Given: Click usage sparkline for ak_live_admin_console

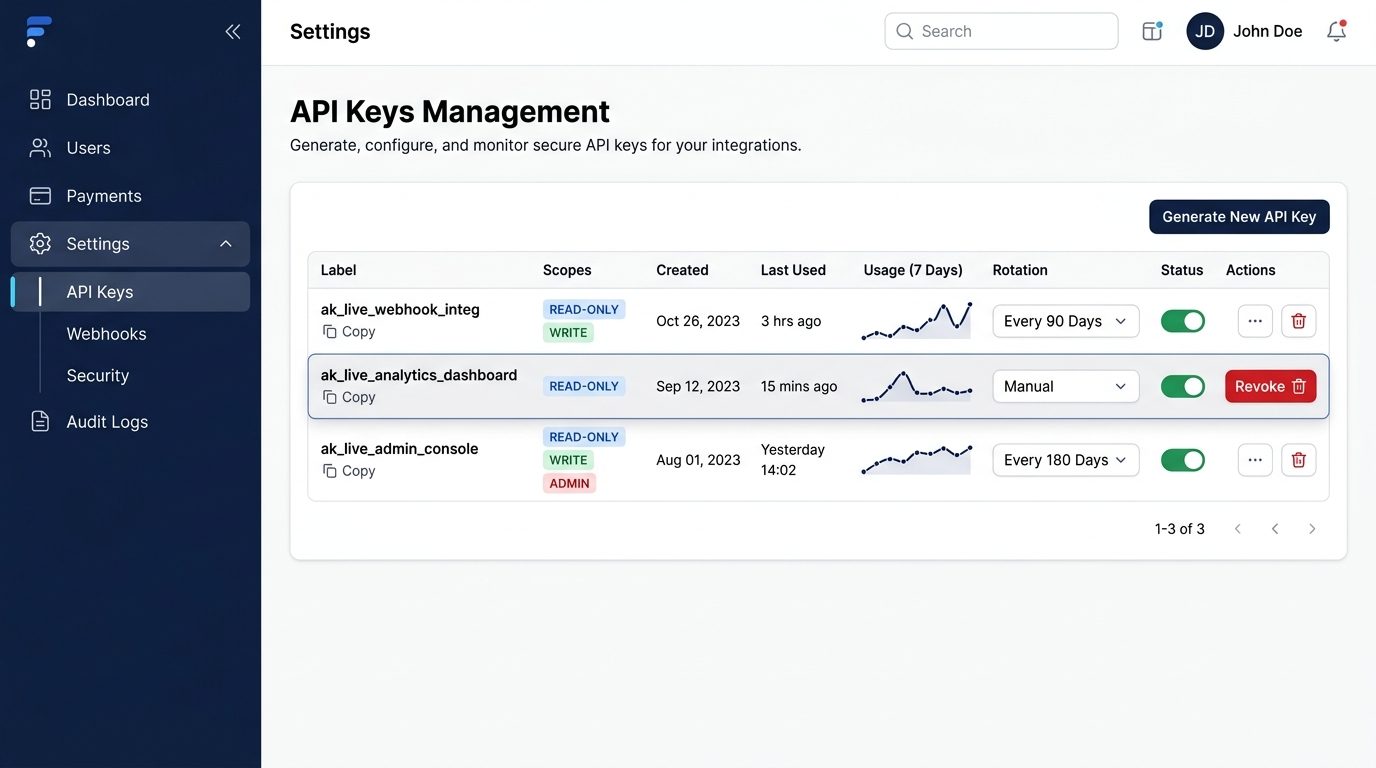Looking at the screenshot, I should point(916,460).
